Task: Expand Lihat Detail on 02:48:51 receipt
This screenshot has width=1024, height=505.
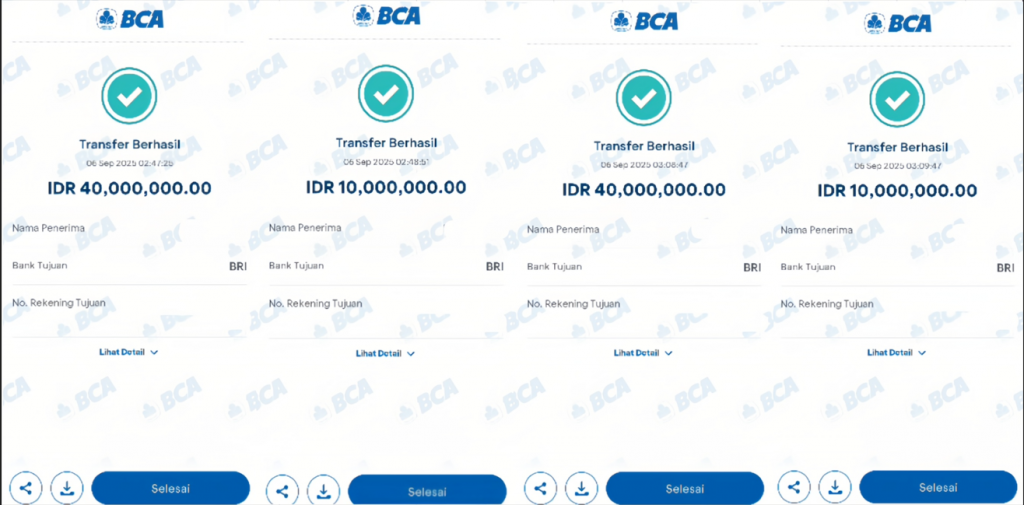Action: point(385,353)
